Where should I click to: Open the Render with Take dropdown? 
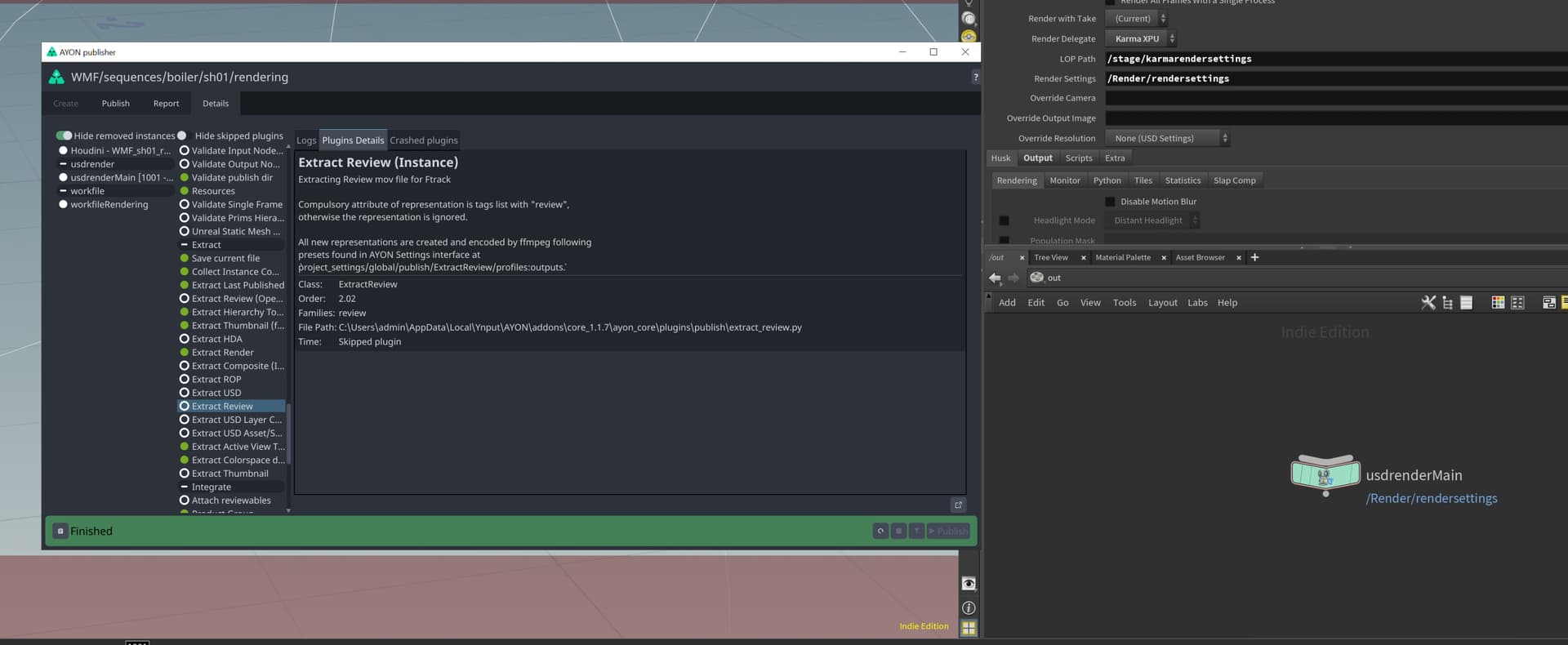pyautogui.click(x=1136, y=19)
